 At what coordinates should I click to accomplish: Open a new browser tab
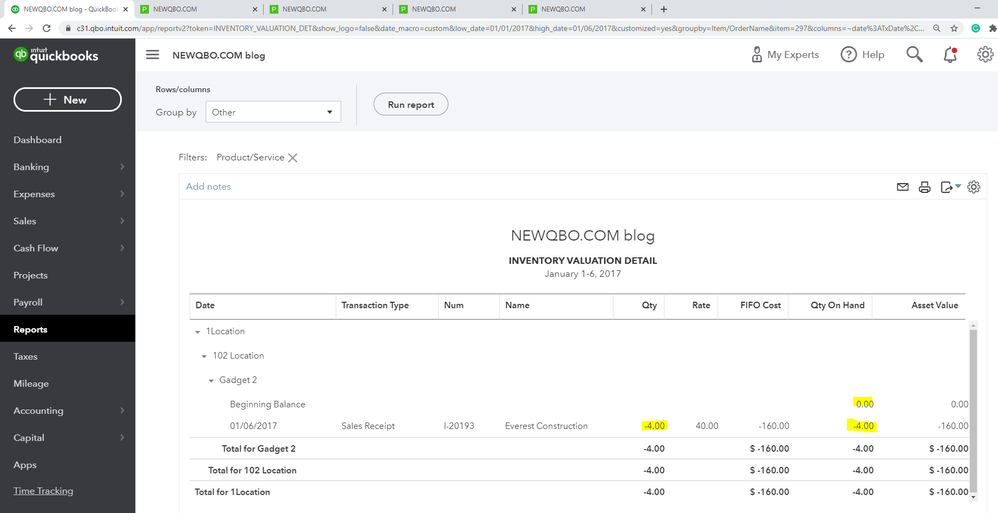coord(663,9)
